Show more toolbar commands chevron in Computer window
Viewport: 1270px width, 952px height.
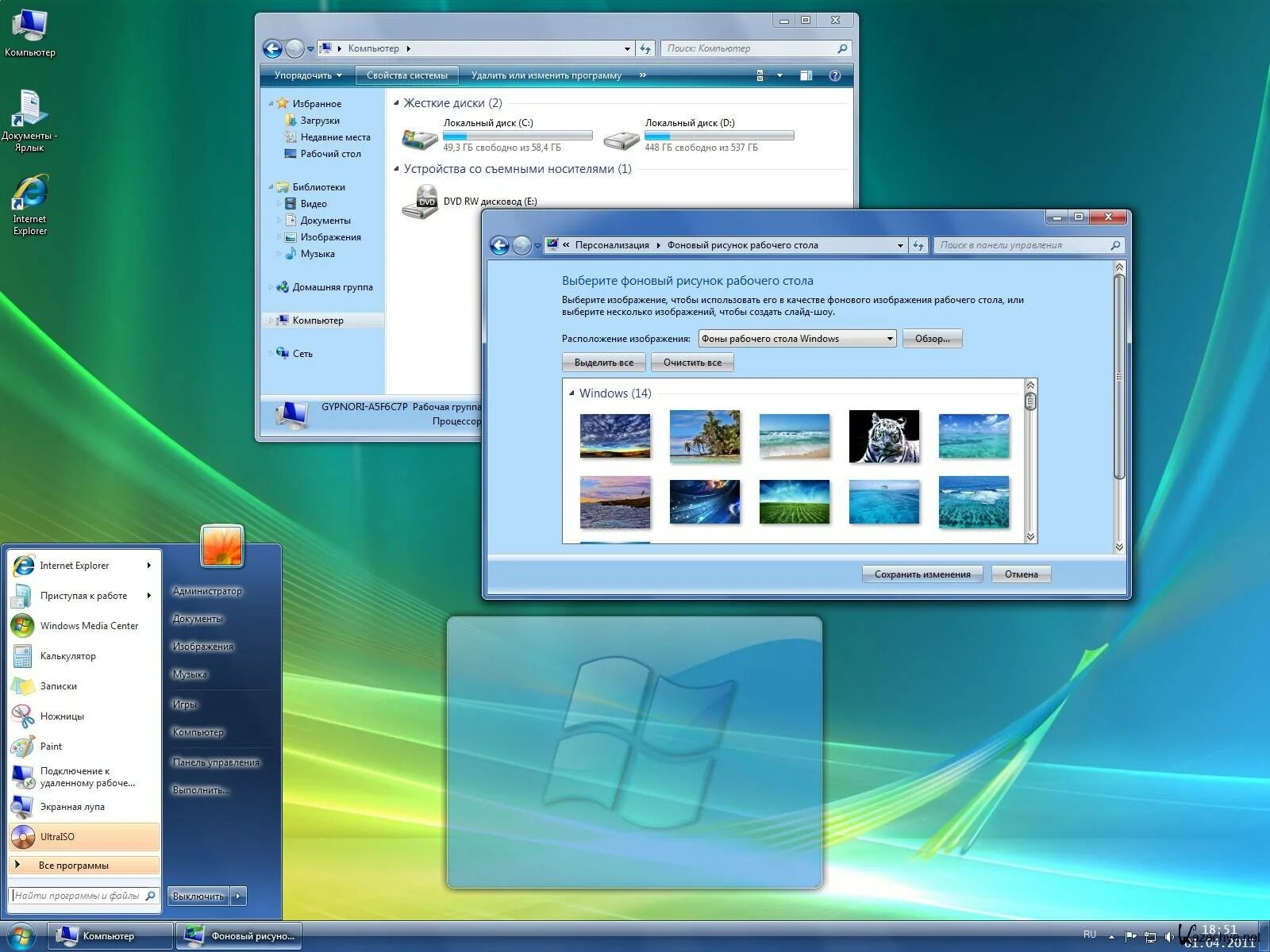(x=642, y=75)
